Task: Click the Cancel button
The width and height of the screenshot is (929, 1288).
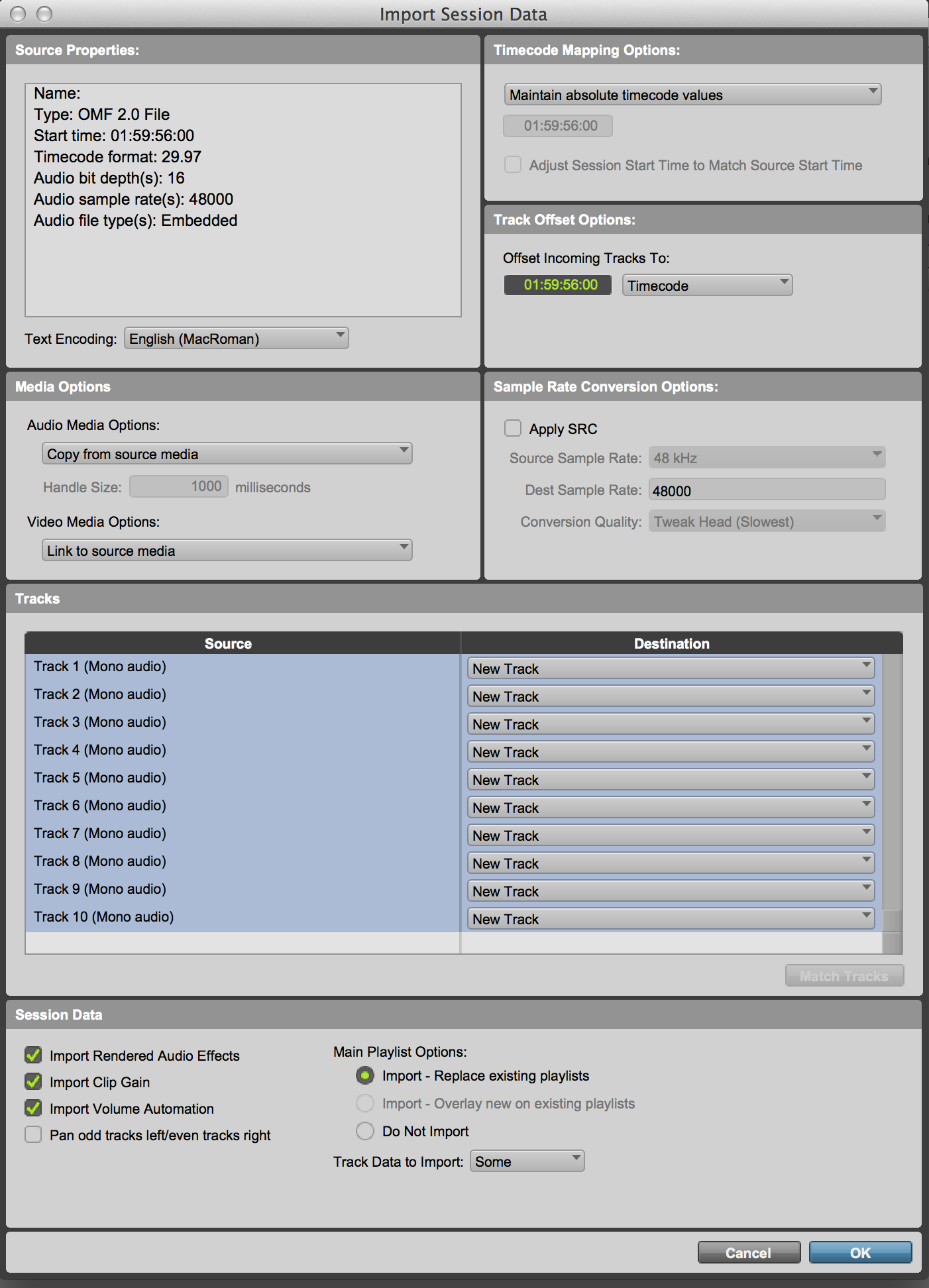Action: 749,1253
